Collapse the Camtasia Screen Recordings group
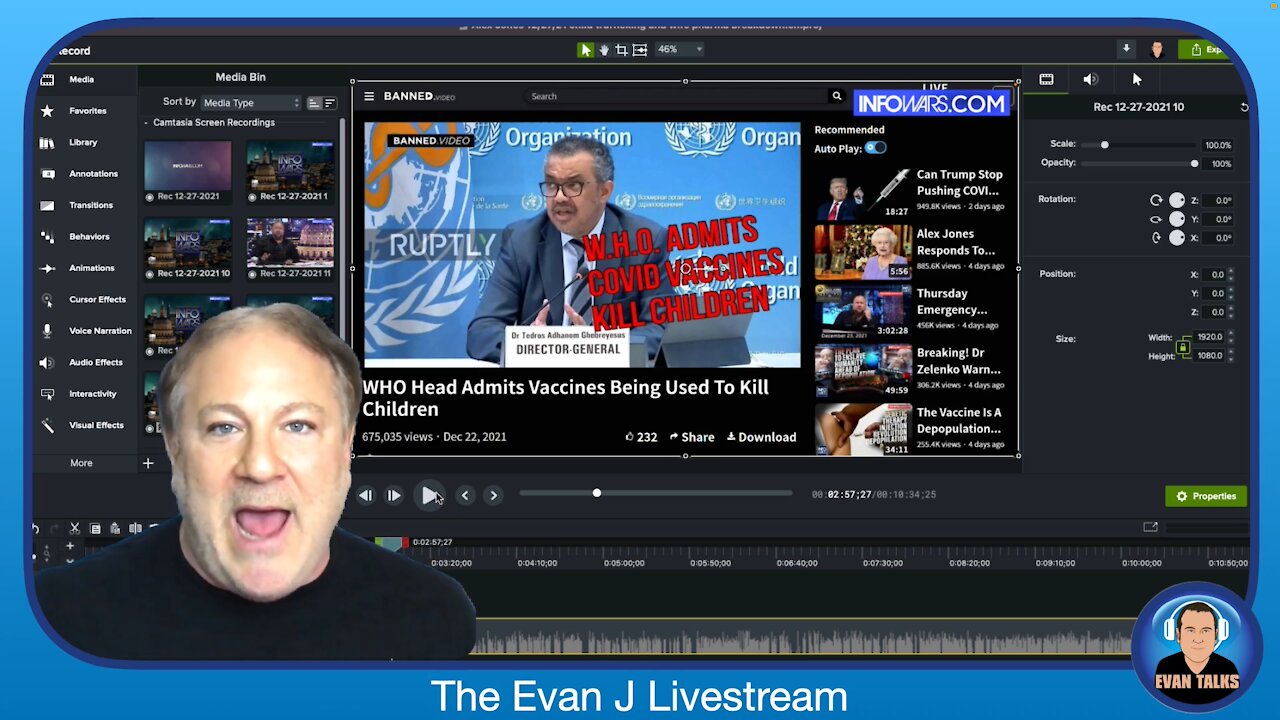Image resolution: width=1280 pixels, height=720 pixels. tap(146, 123)
